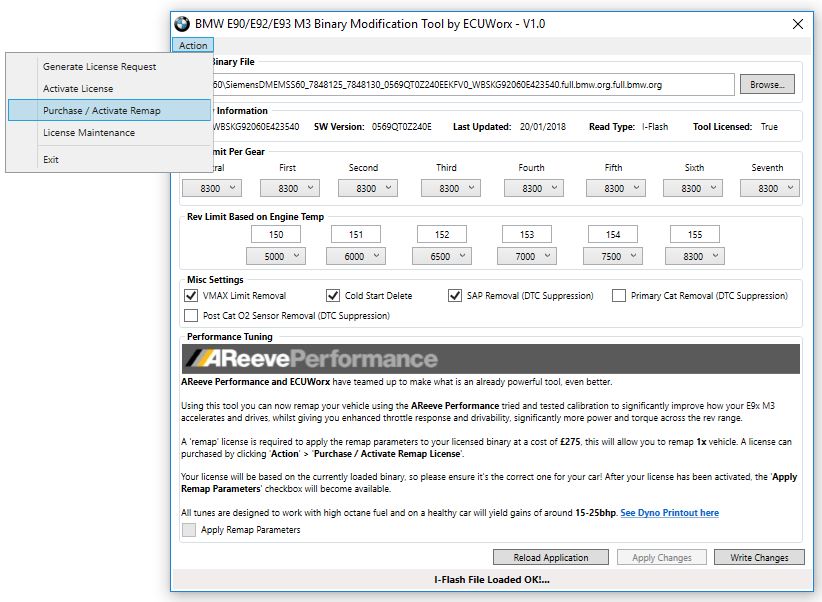Uncheck SAP Removal (DTC Suppression)
This screenshot has height=602, width=822.
(x=455, y=296)
